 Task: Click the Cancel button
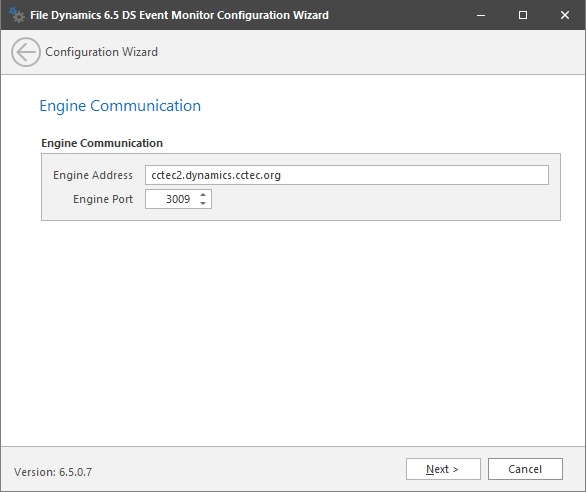[525, 469]
